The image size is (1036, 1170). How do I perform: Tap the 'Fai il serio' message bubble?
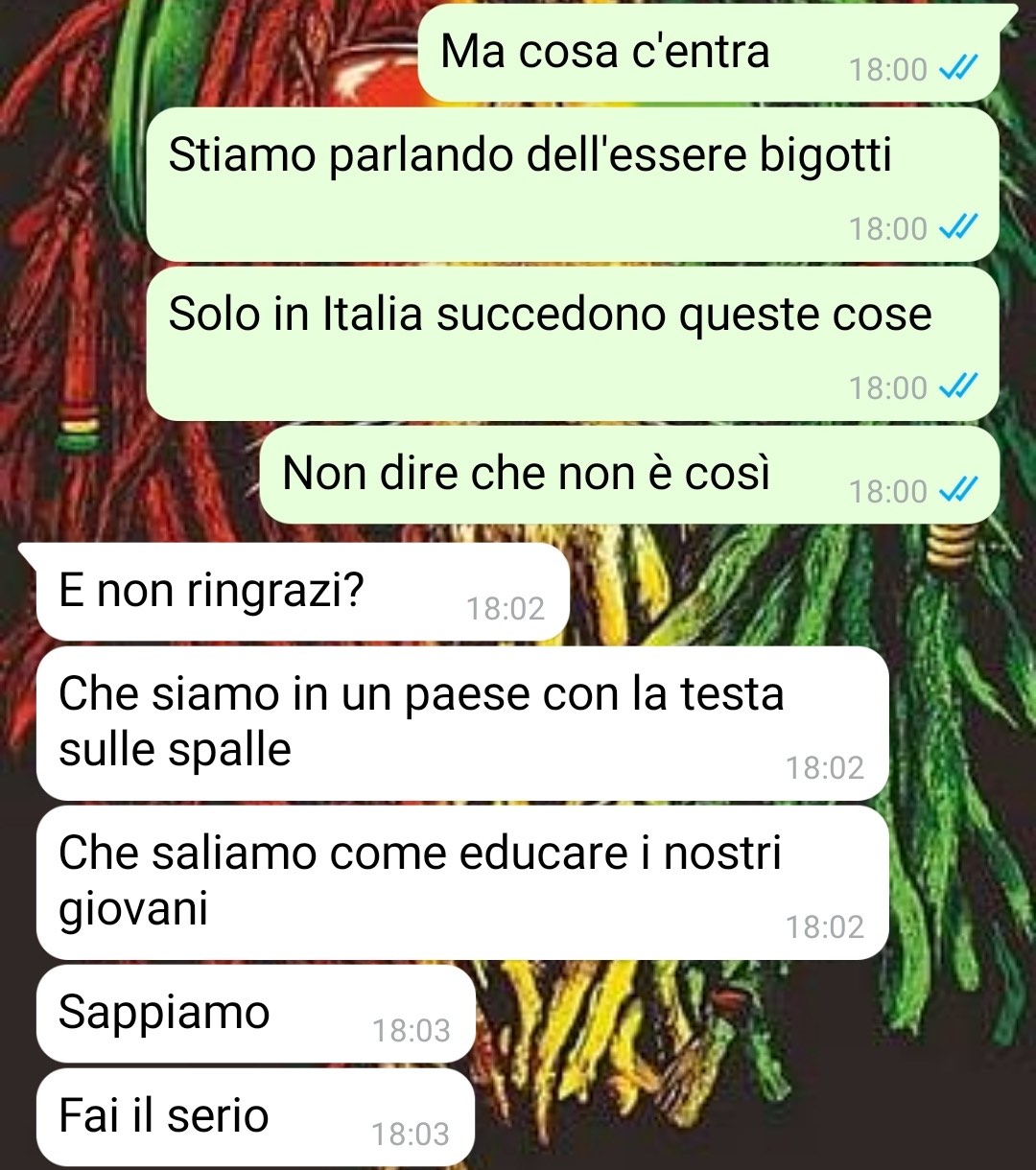coord(256,1117)
